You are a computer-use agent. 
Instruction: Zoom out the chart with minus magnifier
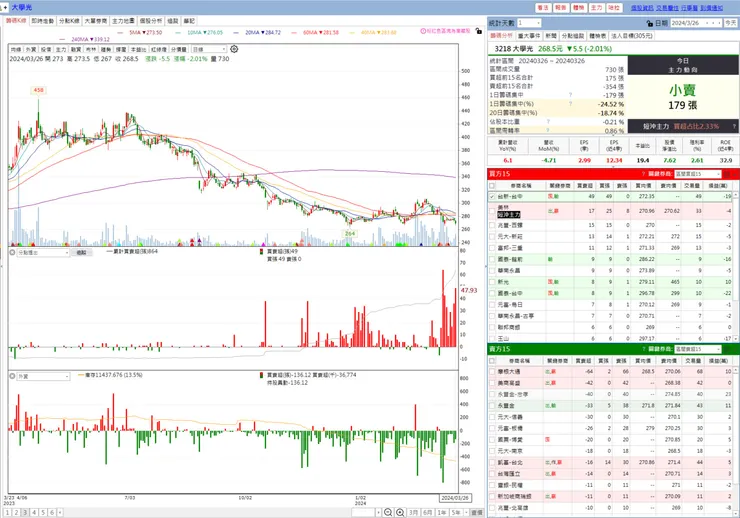[388, 512]
